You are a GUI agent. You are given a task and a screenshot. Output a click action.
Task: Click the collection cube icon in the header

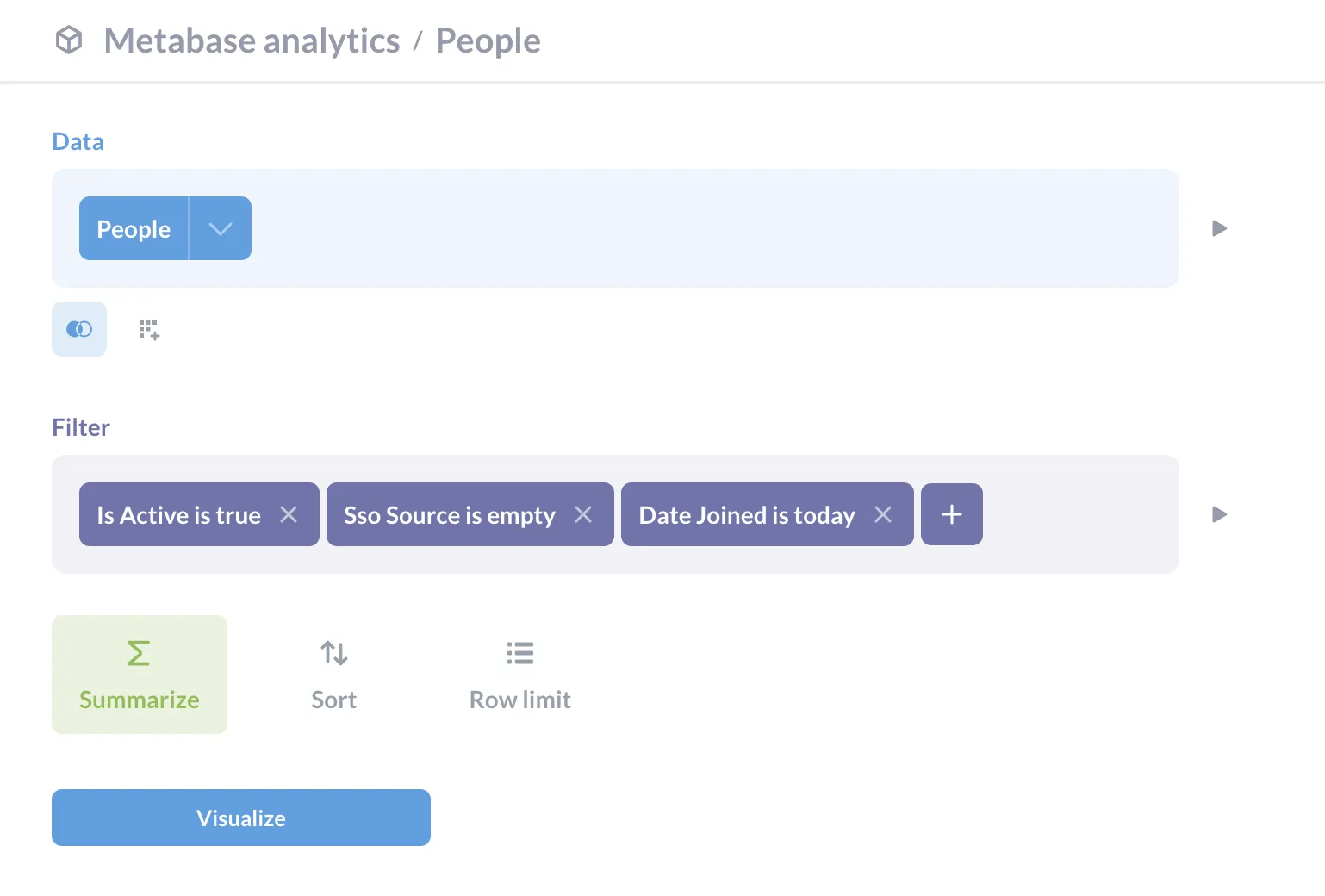tap(69, 40)
